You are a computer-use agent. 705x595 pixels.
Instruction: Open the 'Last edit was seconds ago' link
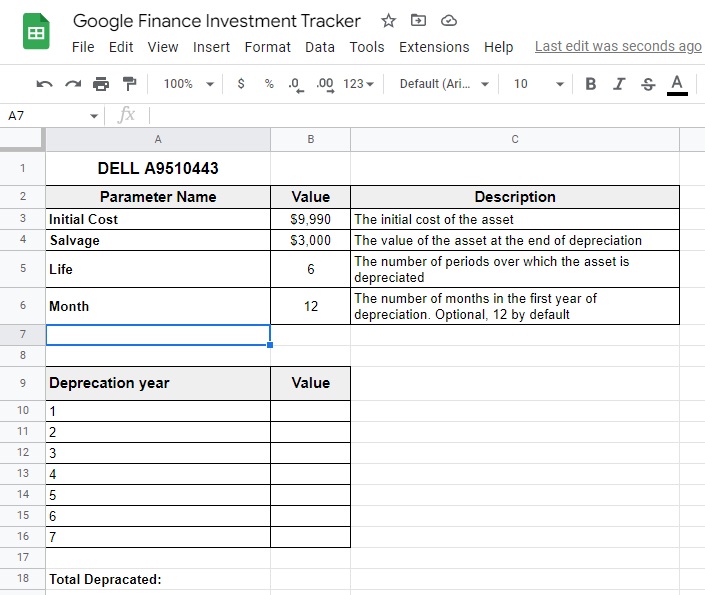click(x=618, y=46)
